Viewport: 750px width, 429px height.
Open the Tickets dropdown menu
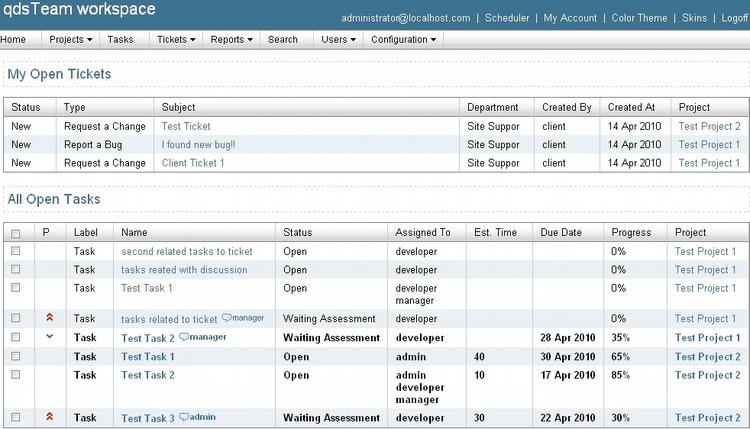(176, 40)
